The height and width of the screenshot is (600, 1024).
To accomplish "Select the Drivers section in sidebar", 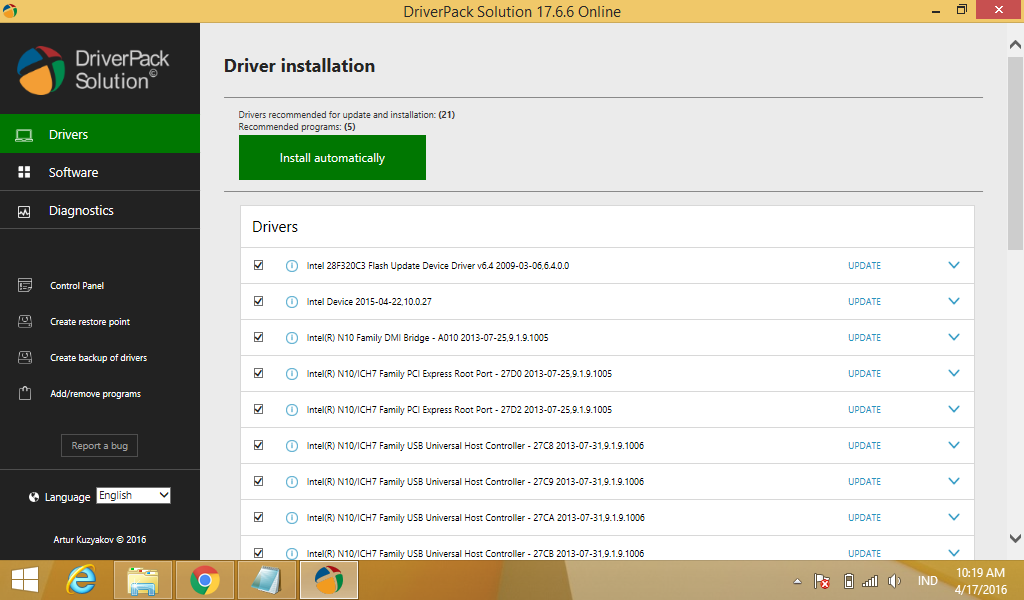I will 100,134.
